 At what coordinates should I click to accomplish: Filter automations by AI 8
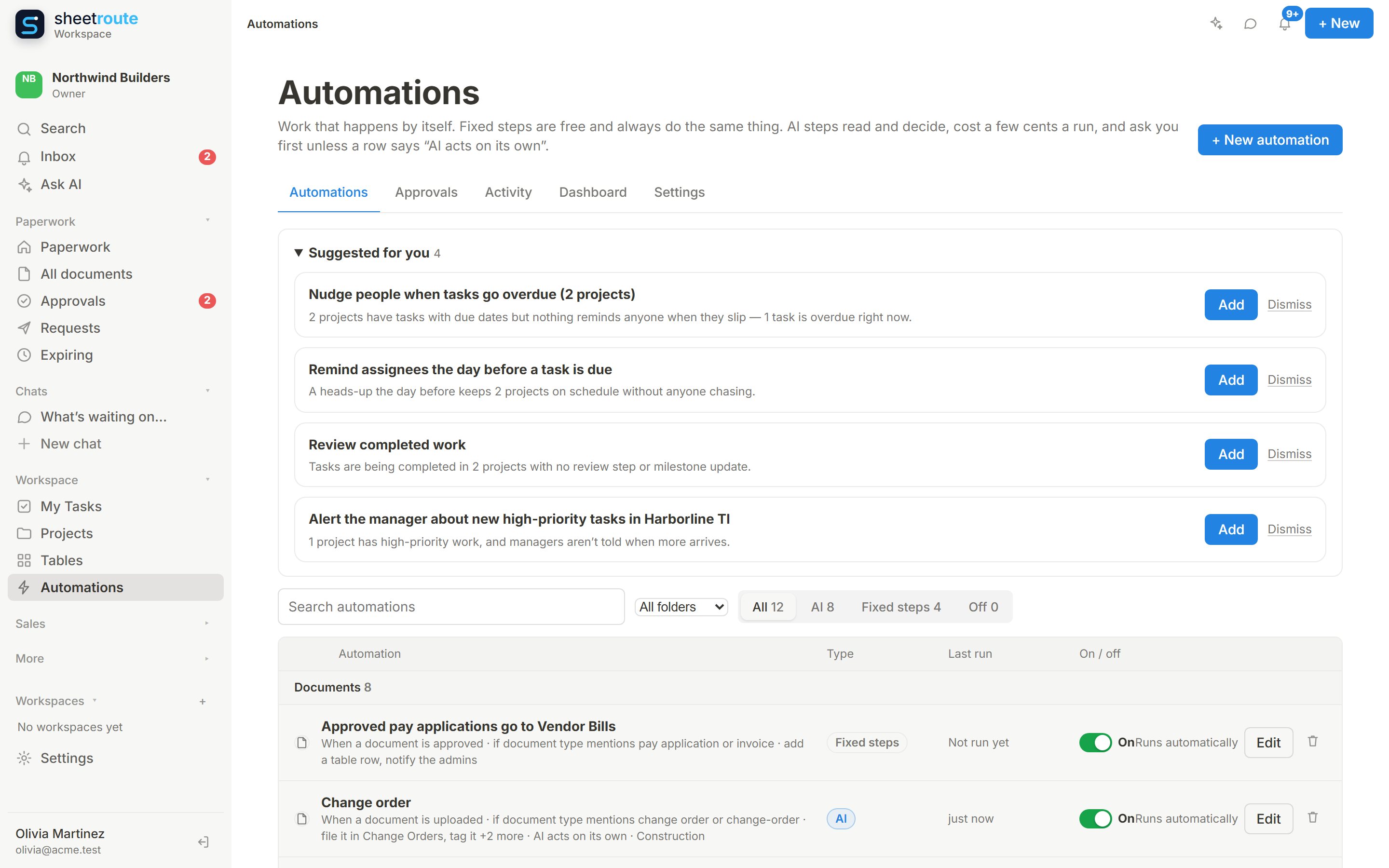coord(822,607)
